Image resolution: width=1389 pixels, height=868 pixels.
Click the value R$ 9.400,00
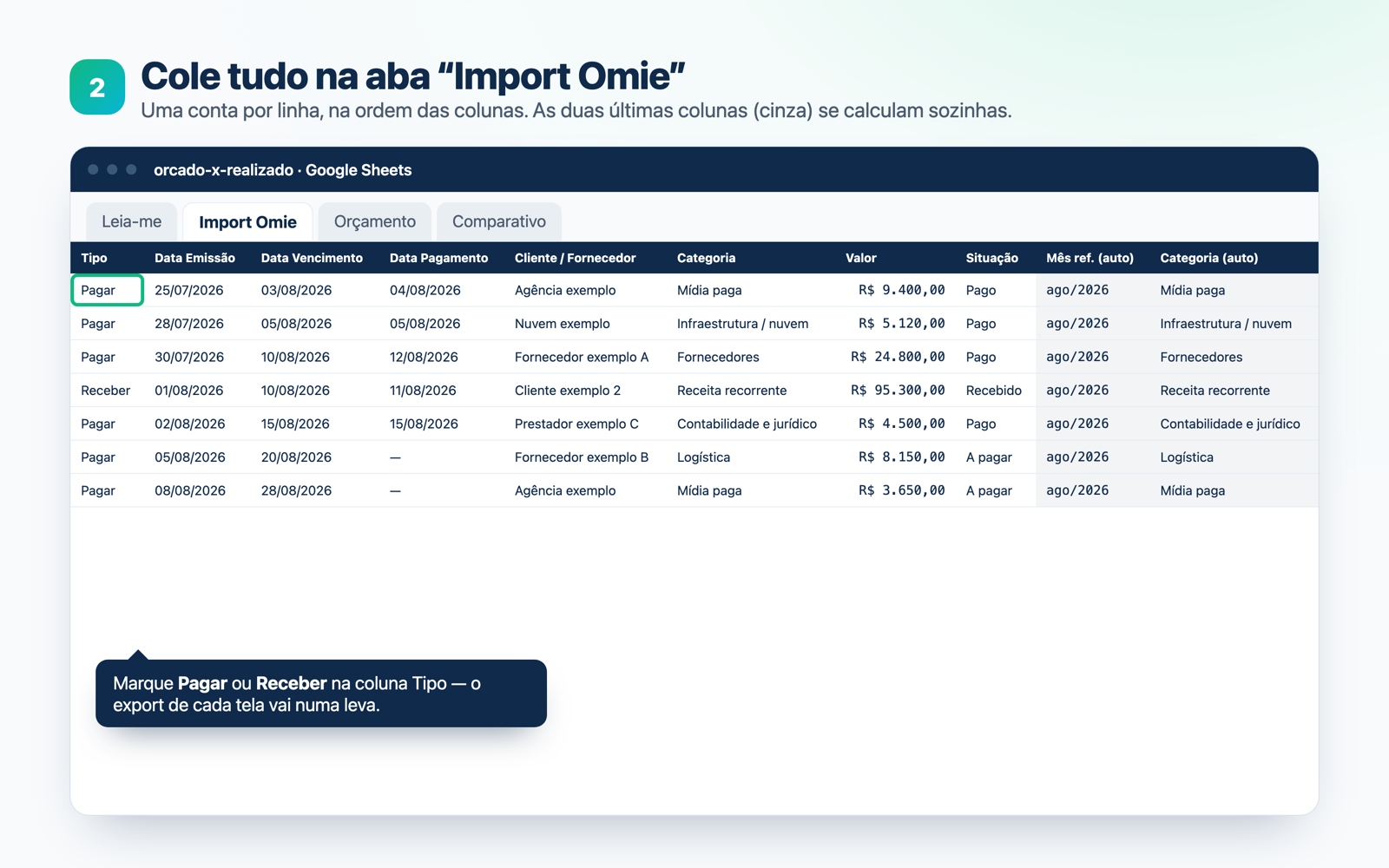pos(901,290)
